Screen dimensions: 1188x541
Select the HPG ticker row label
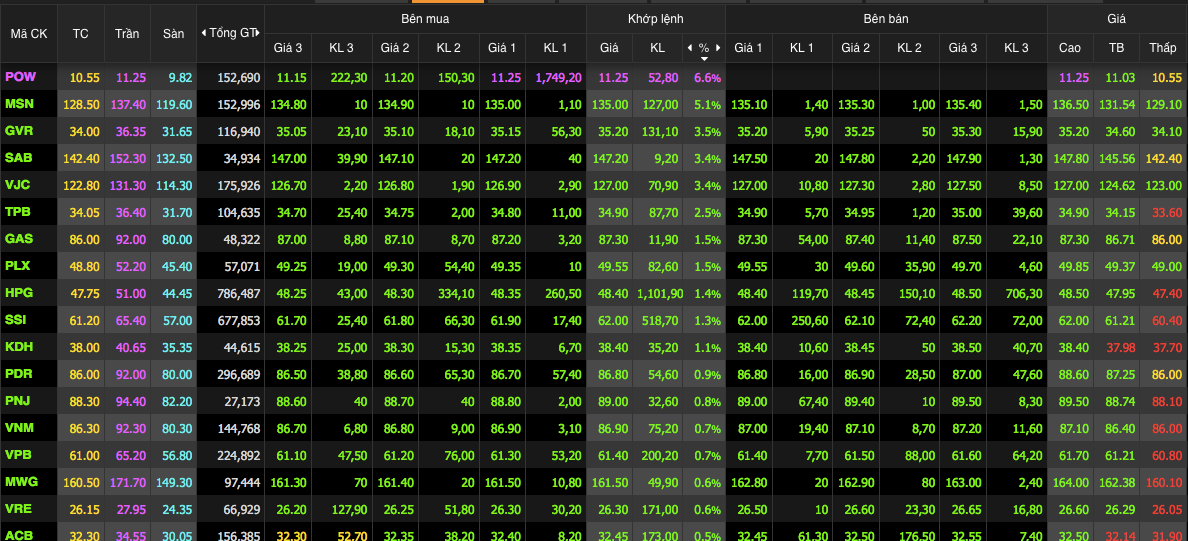[19, 293]
